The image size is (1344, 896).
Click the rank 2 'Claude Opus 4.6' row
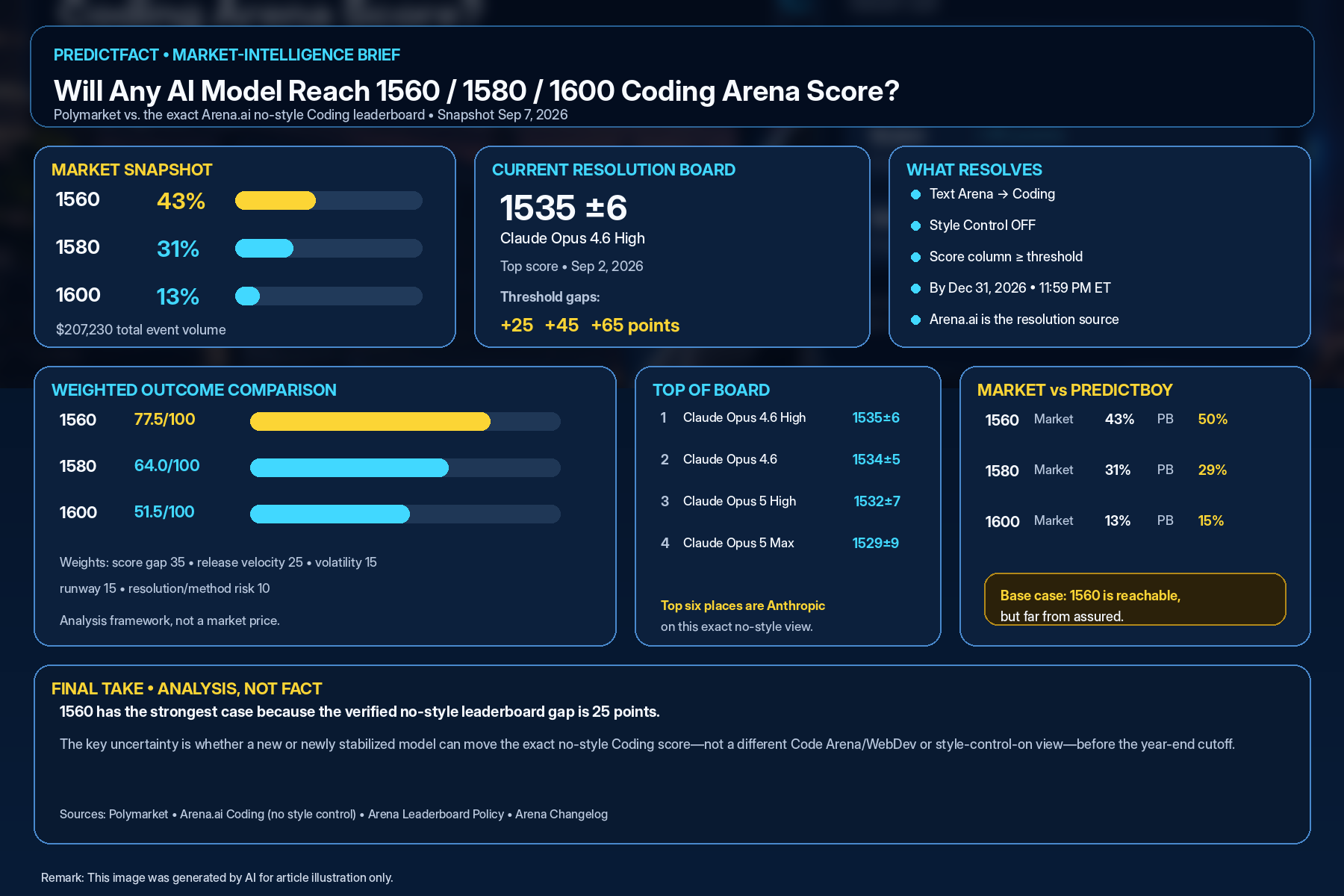pyautogui.click(x=780, y=460)
